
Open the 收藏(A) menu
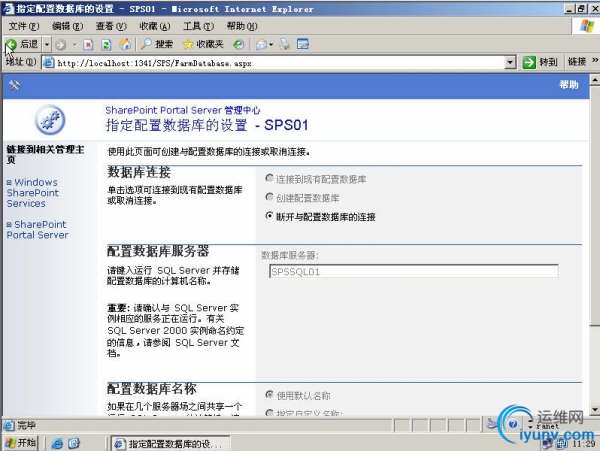pos(155,26)
